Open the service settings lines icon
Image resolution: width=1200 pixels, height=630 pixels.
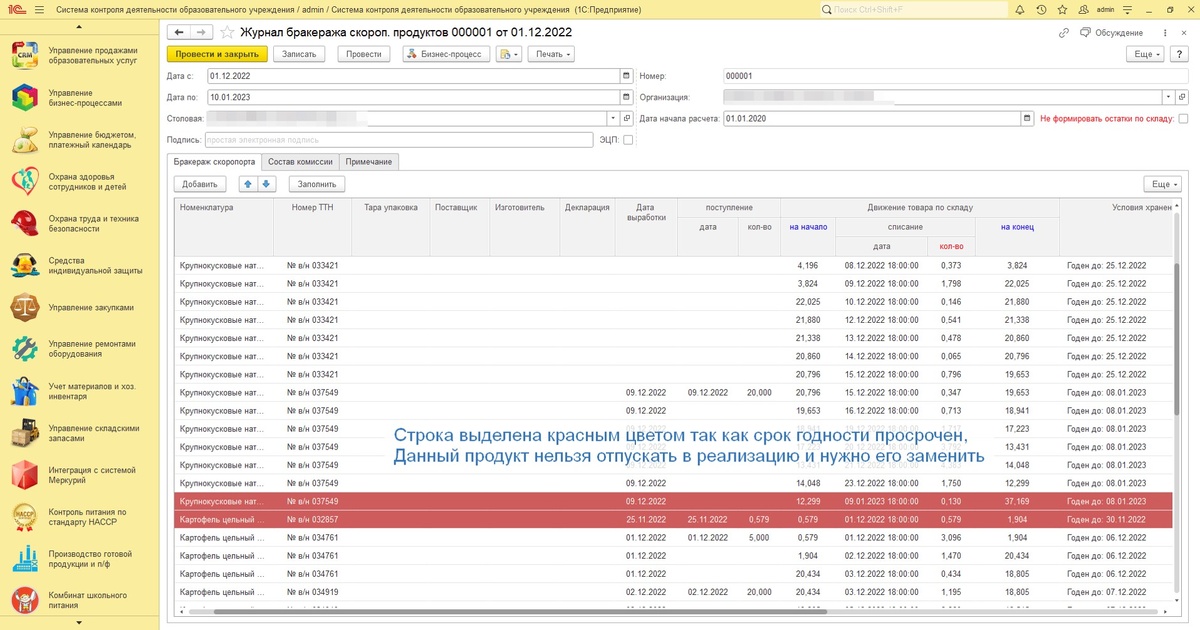click(x=1129, y=9)
